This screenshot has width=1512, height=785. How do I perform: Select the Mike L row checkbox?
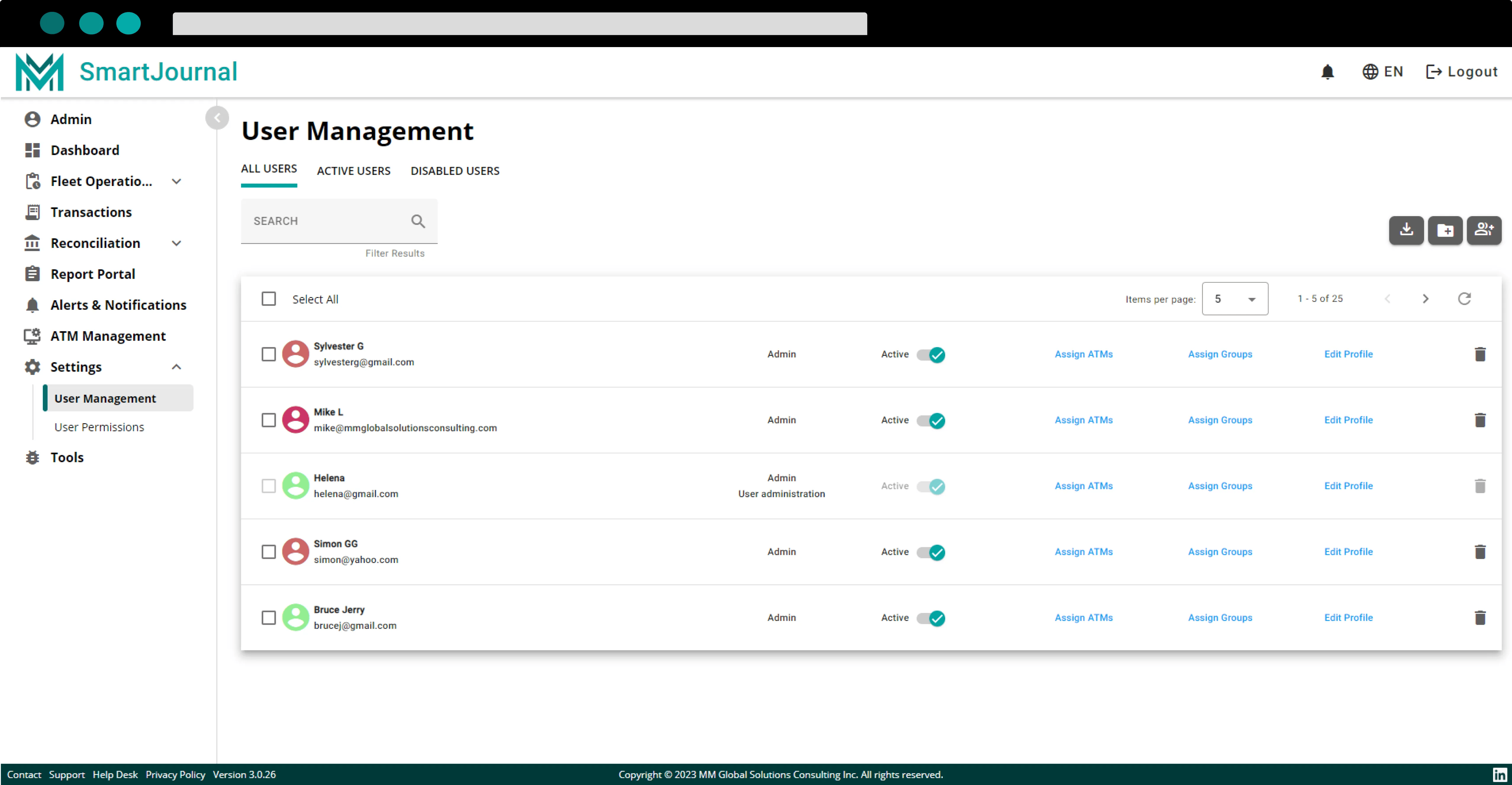point(269,420)
